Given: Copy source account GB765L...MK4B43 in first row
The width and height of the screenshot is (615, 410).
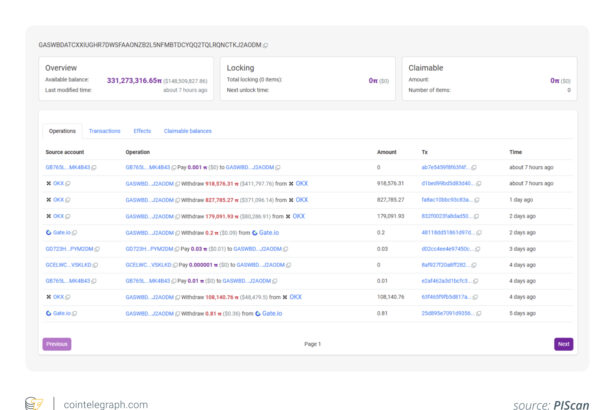Looking at the screenshot, I should (94, 167).
